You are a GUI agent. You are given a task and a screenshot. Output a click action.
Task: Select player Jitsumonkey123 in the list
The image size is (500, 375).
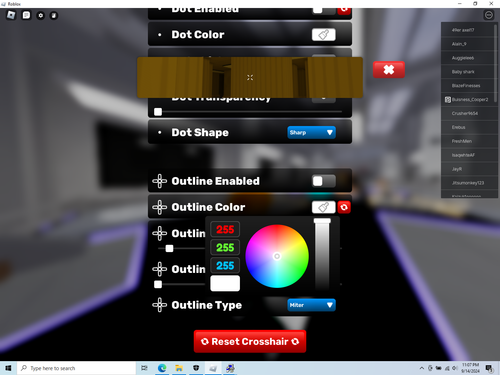tap(468, 183)
